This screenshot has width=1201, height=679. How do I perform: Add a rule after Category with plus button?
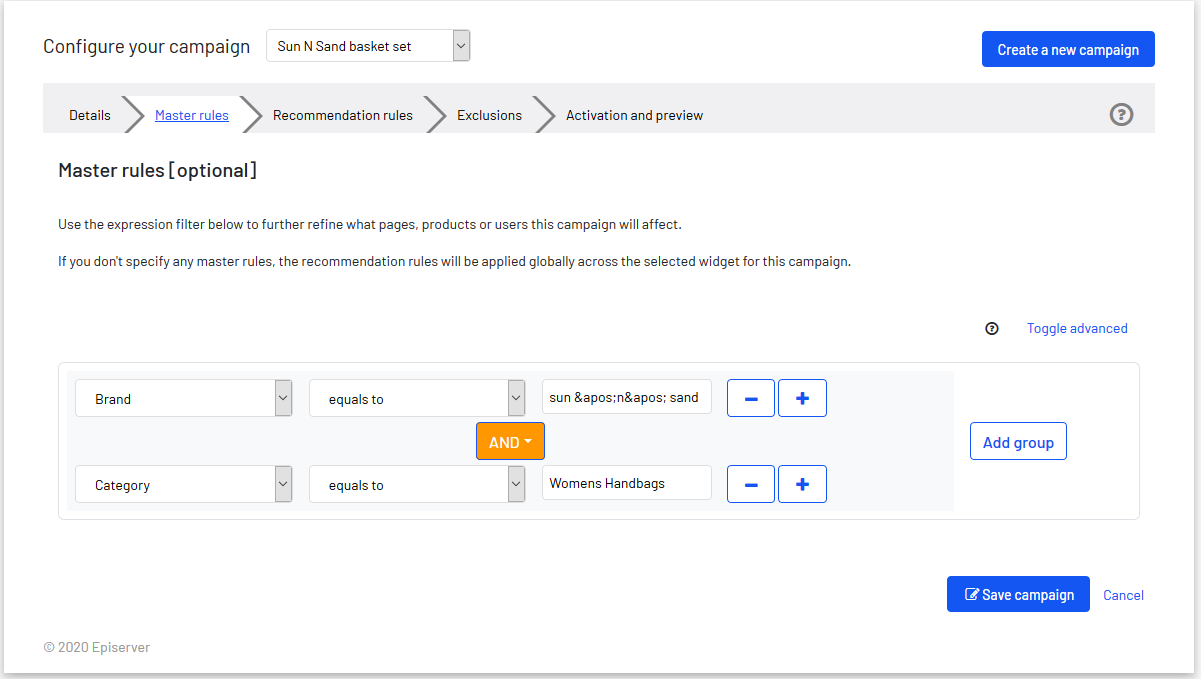click(x=802, y=484)
